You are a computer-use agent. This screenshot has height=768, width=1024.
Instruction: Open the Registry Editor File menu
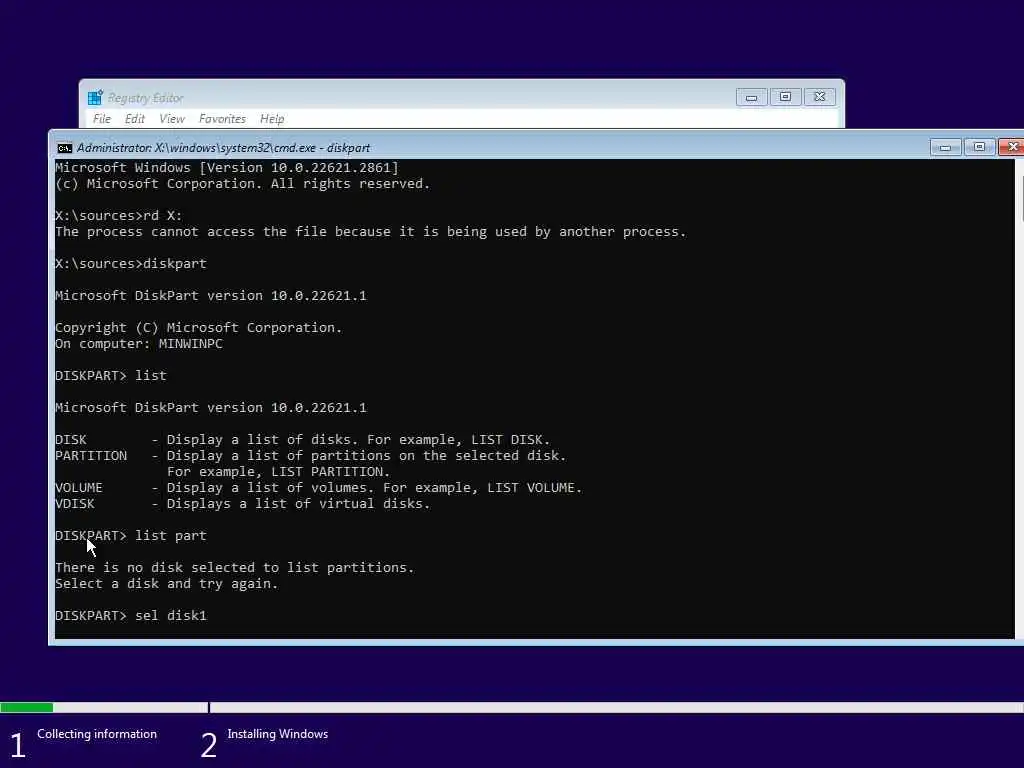(102, 119)
